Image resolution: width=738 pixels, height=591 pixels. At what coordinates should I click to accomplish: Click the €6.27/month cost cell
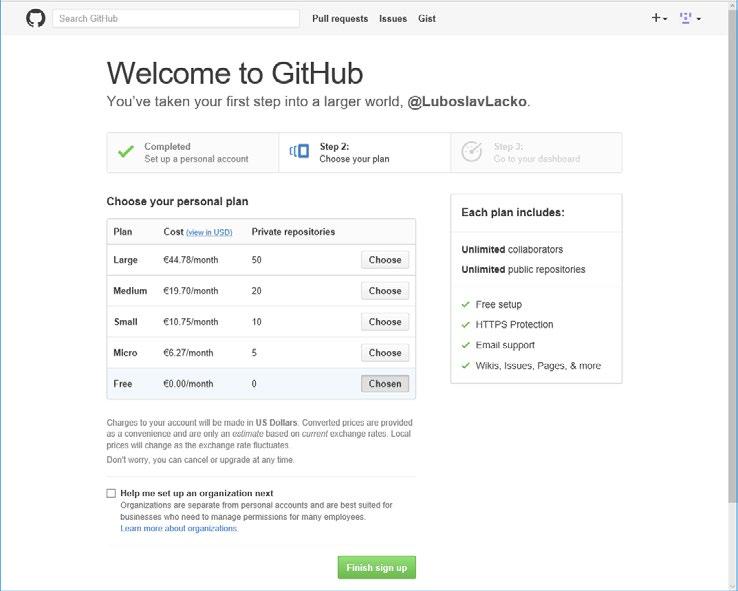[x=188, y=353]
